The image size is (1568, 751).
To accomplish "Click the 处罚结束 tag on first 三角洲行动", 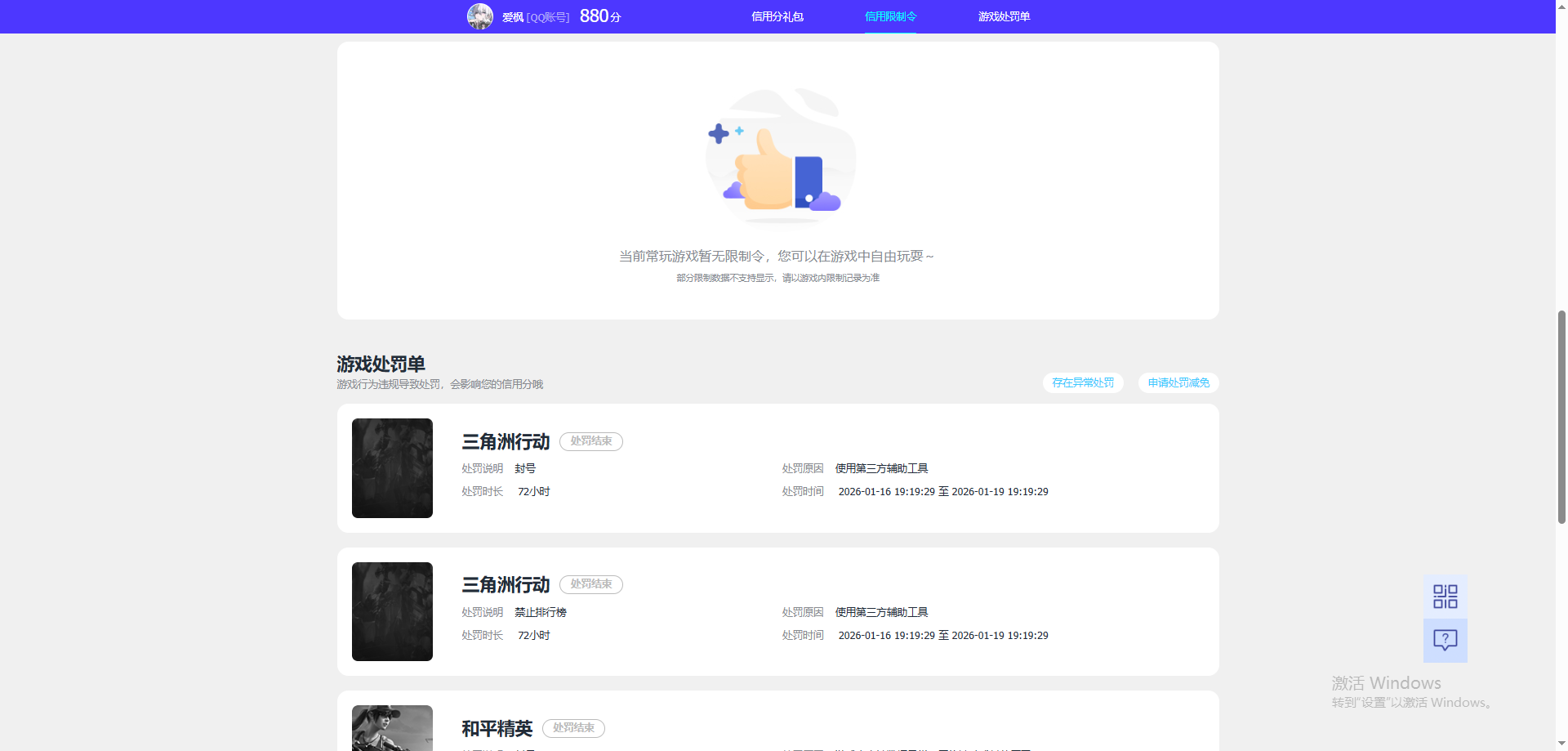I will (x=590, y=440).
